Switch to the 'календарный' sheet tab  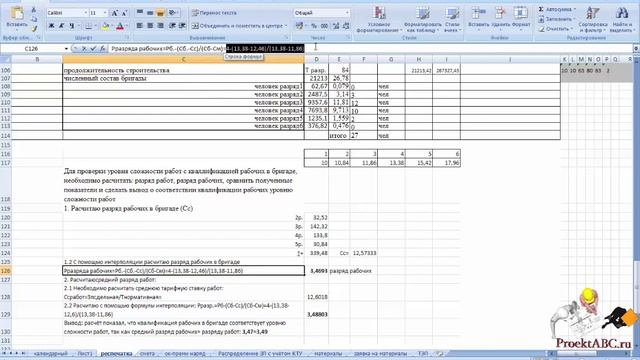(50, 353)
